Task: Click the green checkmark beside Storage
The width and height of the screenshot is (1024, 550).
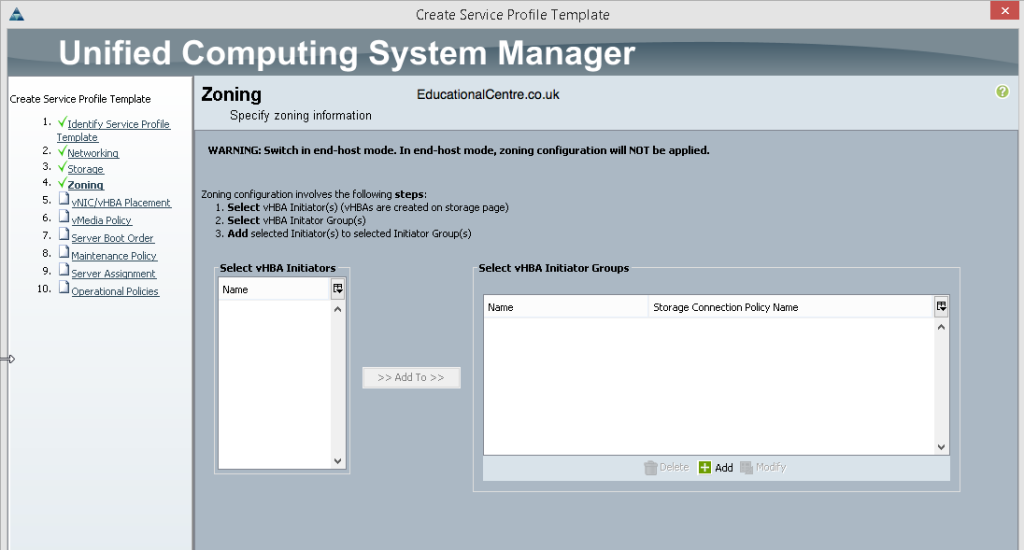Action: [x=62, y=167]
